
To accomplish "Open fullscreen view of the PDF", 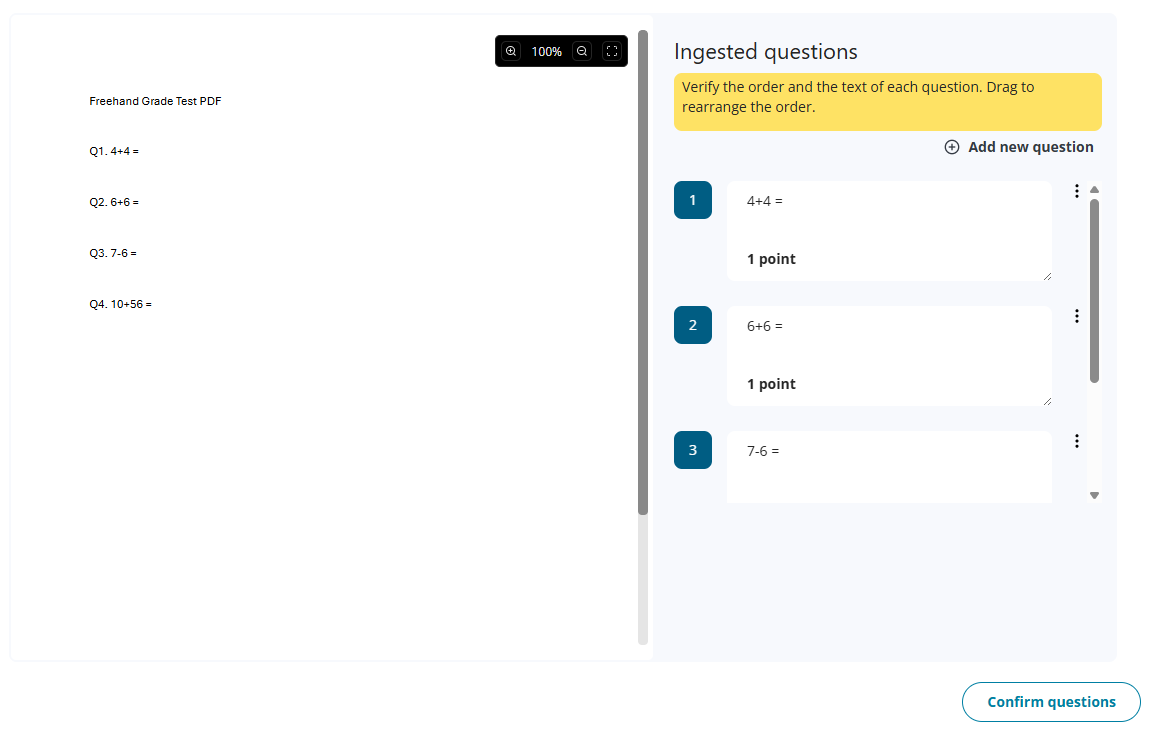I will pyautogui.click(x=611, y=51).
